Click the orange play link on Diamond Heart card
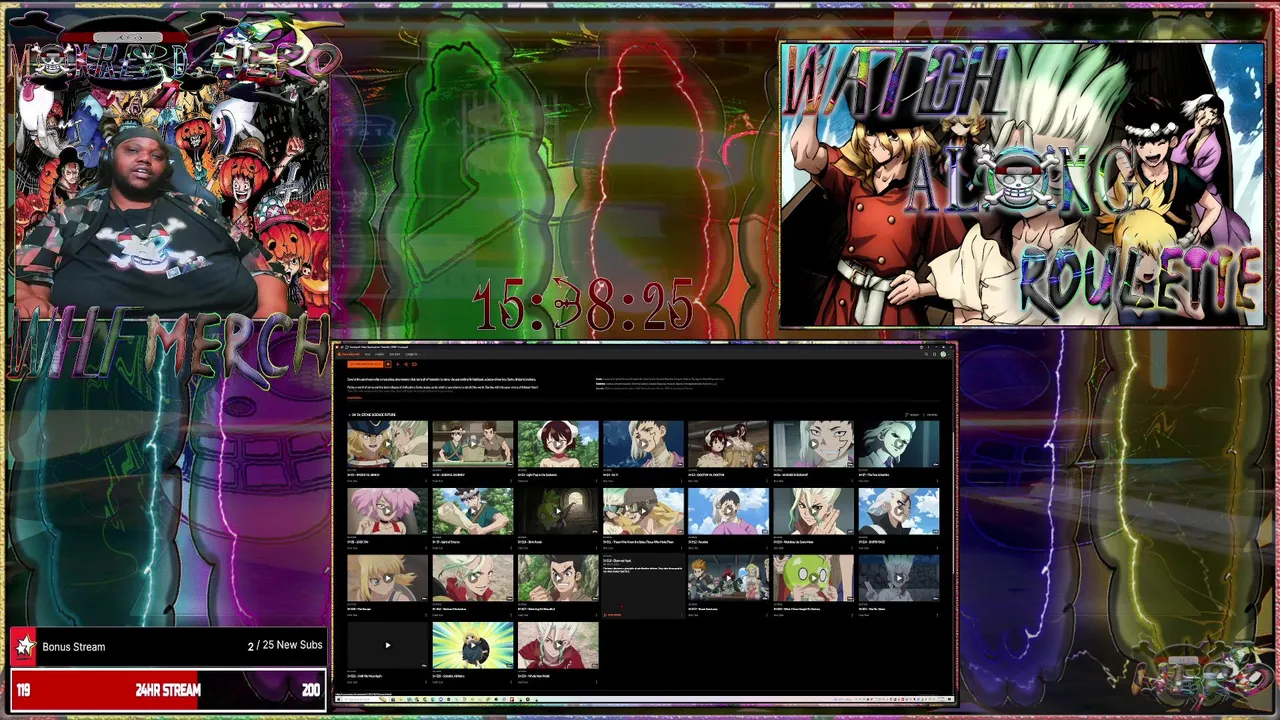The height and width of the screenshot is (720, 1280). (x=613, y=615)
